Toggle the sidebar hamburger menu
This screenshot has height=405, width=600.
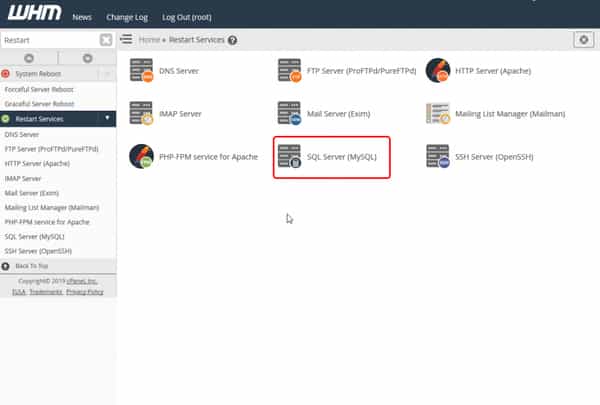[126, 39]
